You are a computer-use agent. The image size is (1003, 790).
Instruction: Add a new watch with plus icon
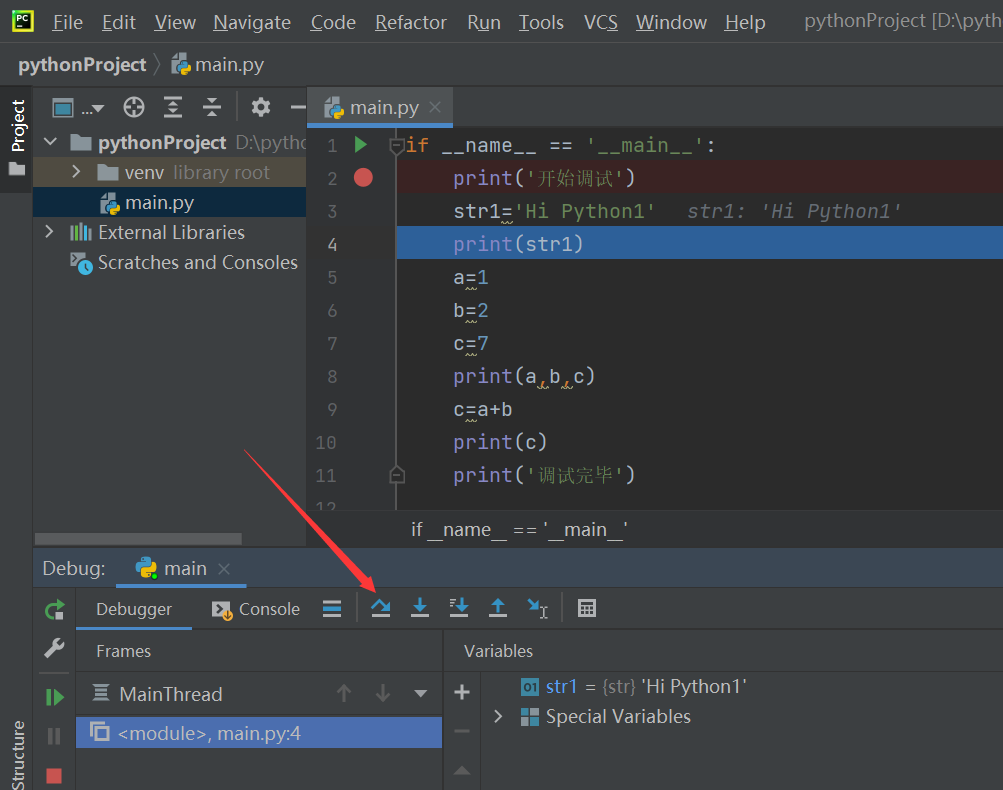[462, 692]
